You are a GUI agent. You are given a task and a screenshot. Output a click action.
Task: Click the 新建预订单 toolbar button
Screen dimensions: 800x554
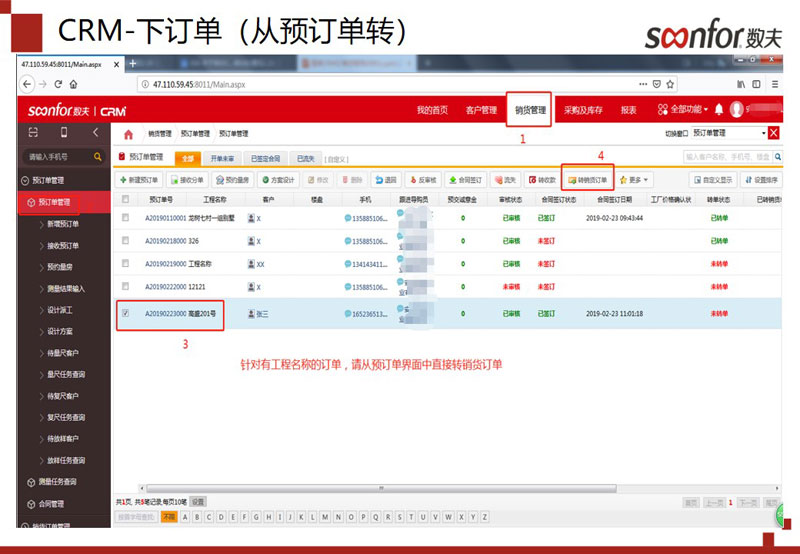(x=140, y=180)
